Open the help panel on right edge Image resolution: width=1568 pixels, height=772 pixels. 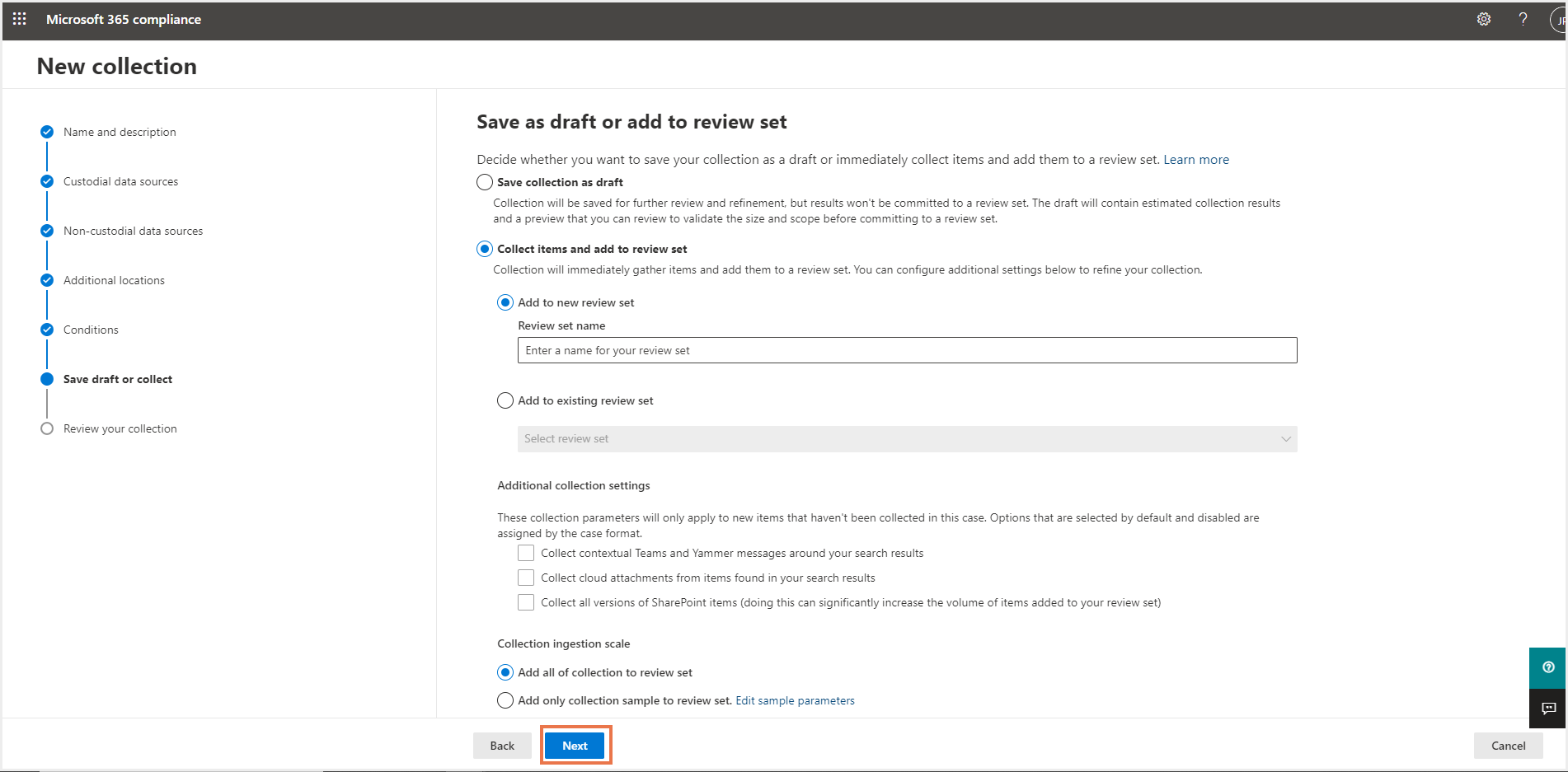tap(1547, 667)
